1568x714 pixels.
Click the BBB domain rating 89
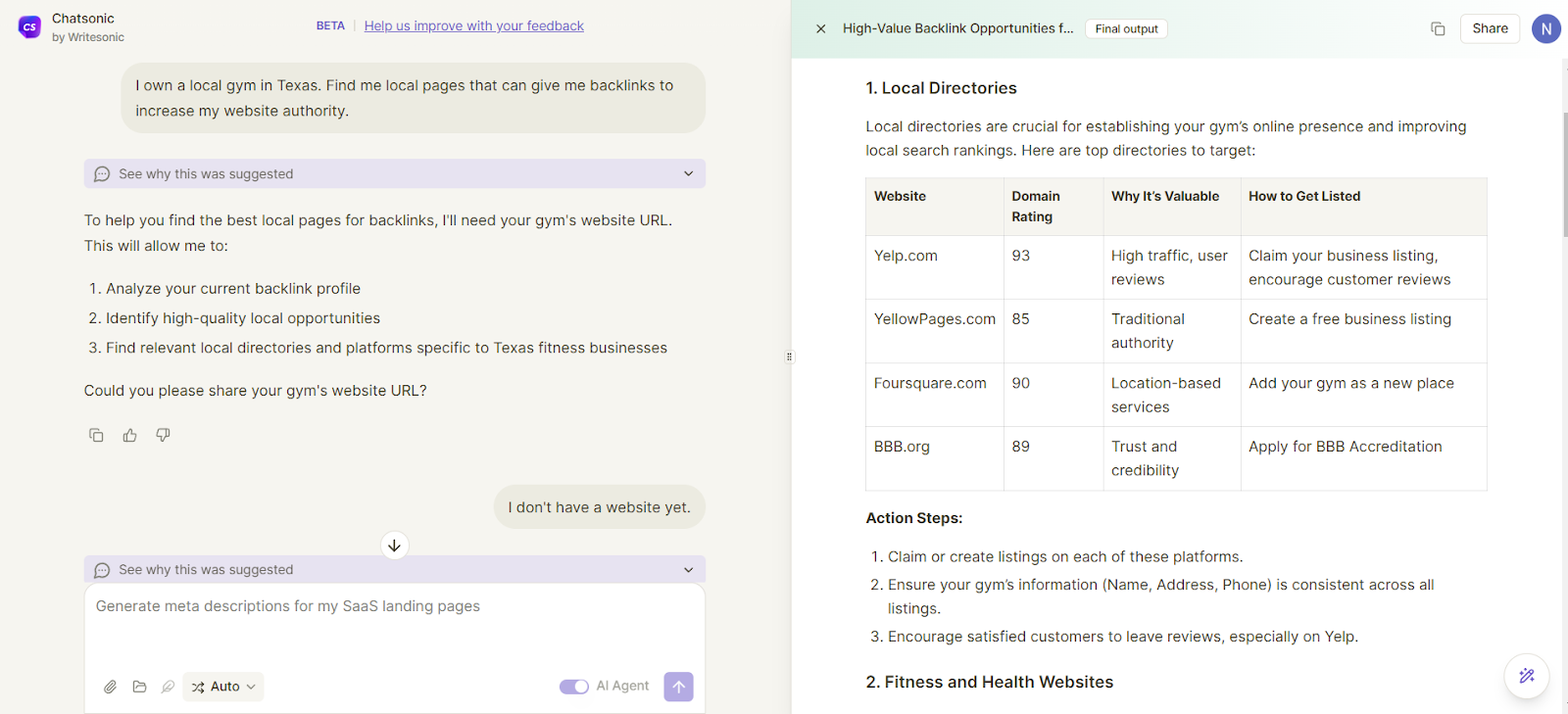pyautogui.click(x=1053, y=458)
